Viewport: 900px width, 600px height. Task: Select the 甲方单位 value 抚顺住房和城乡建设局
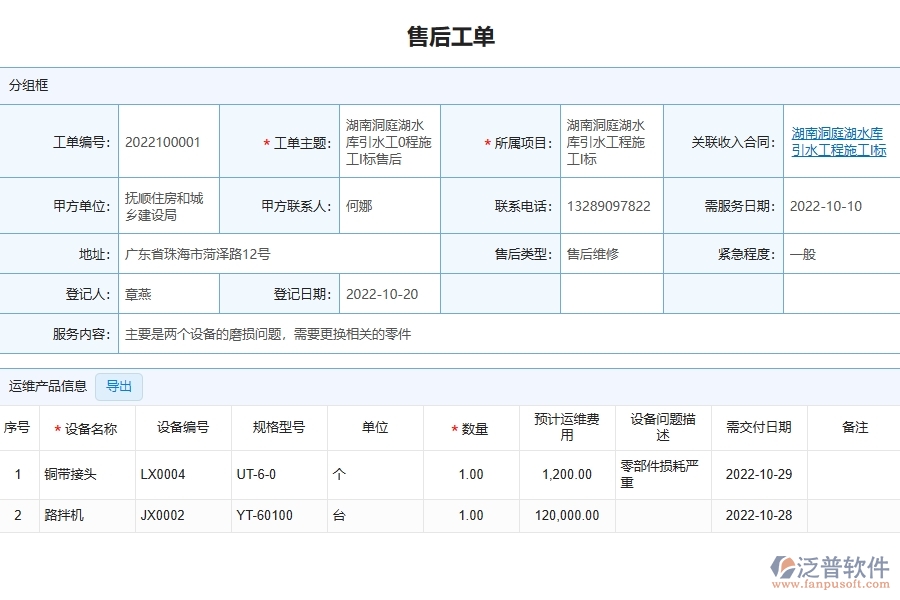click(163, 205)
